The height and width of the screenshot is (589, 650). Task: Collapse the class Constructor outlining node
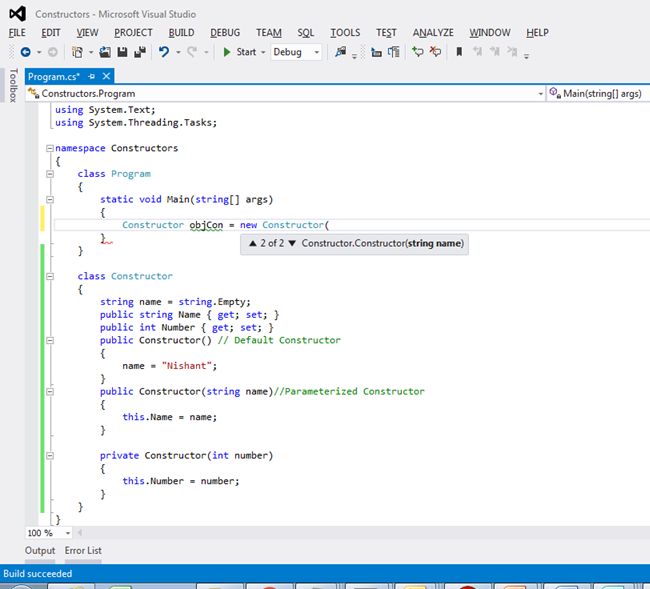click(49, 276)
